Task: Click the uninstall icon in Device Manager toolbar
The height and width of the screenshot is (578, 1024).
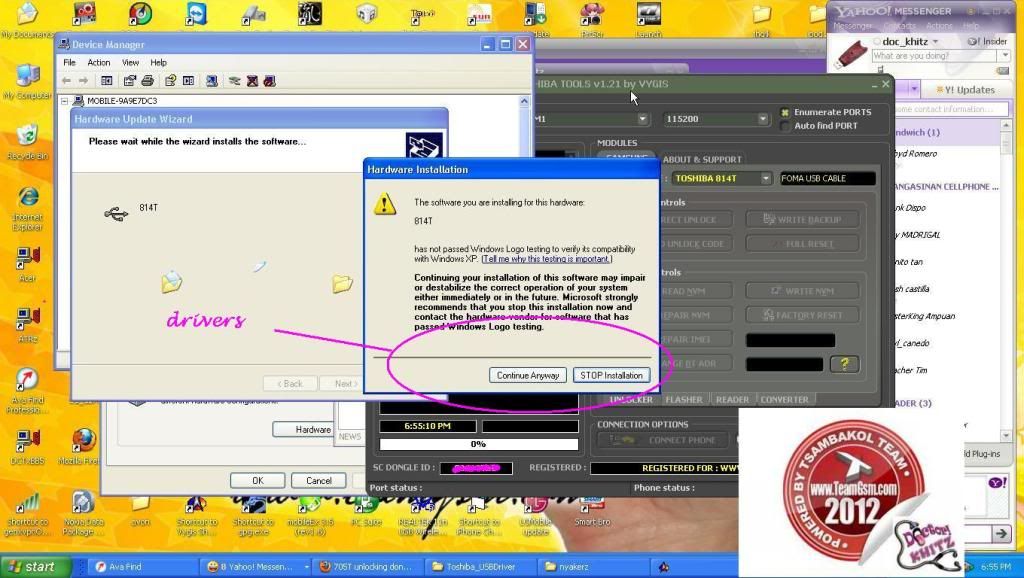Action: click(x=253, y=81)
